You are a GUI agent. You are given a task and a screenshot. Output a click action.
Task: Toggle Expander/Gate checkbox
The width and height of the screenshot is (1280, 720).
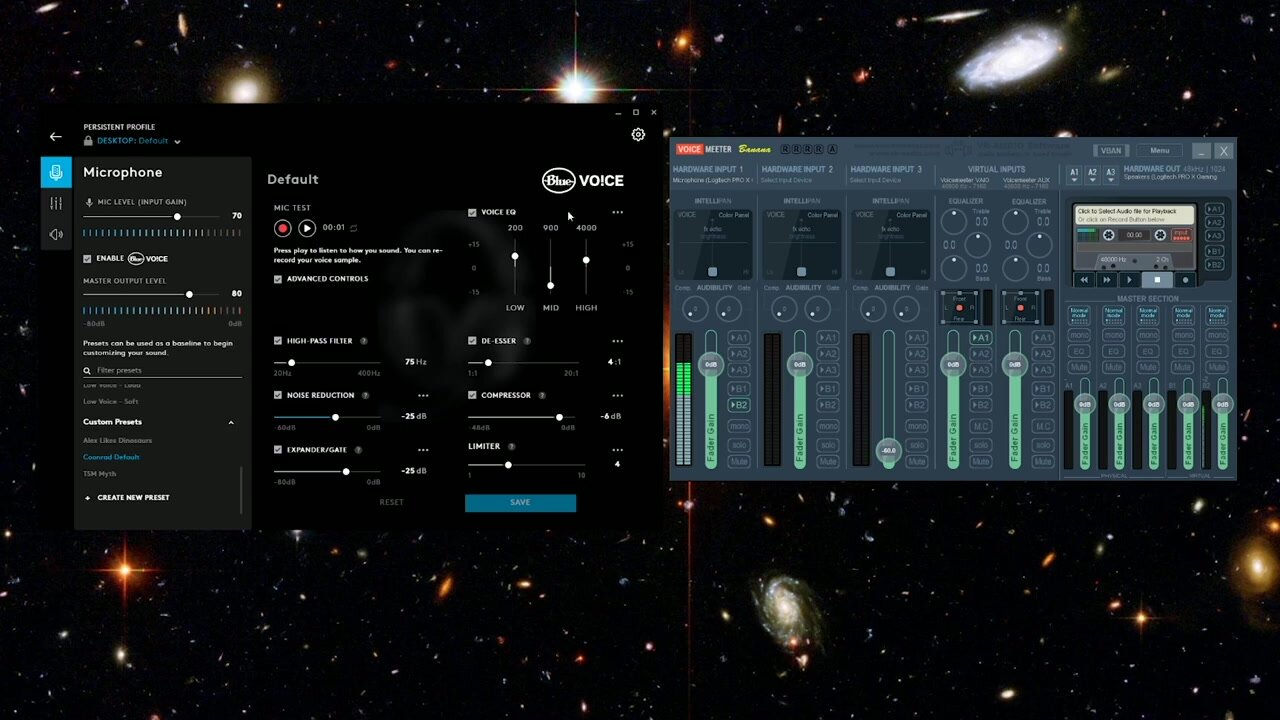coord(278,450)
